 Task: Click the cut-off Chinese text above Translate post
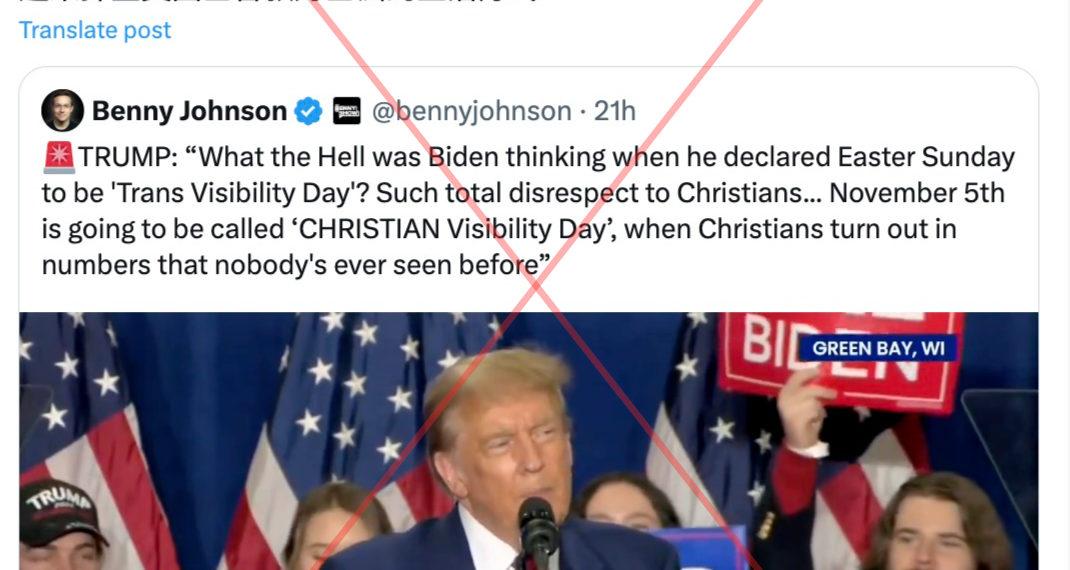[x=273, y=3]
